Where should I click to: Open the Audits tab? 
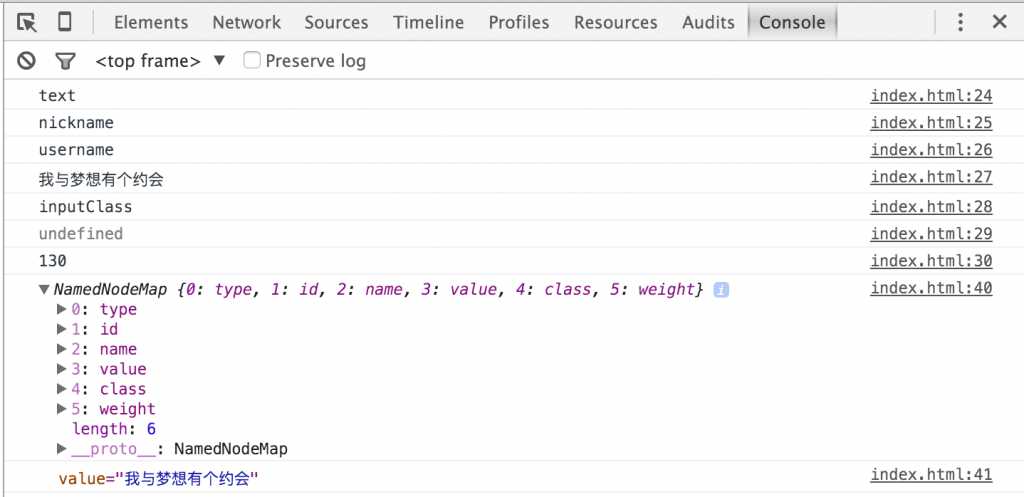click(x=708, y=22)
